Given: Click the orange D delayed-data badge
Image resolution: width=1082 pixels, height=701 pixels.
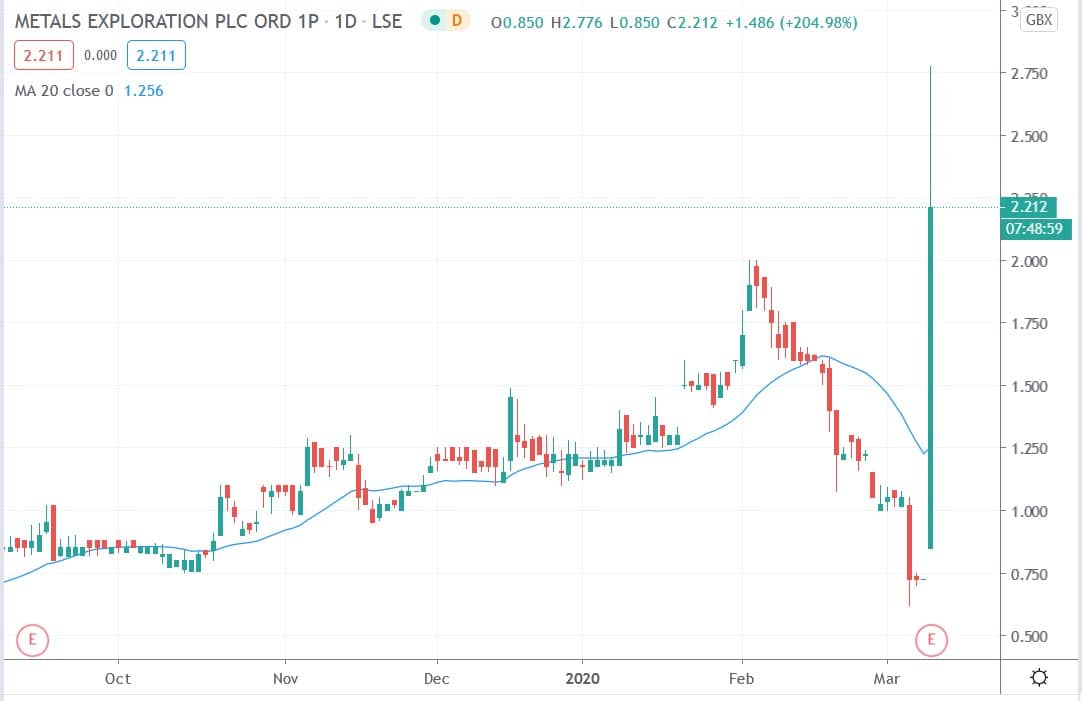Looking at the screenshot, I should [x=456, y=21].
